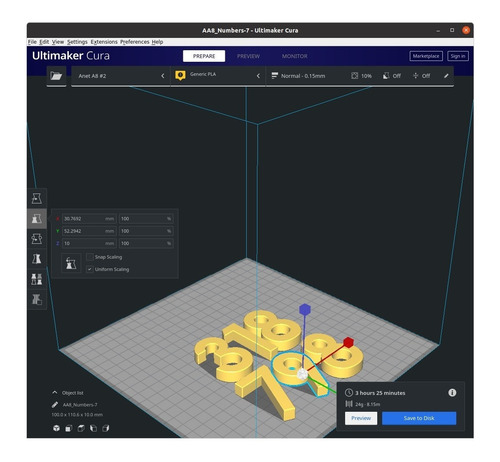
Task: Edit the Y scale percent field
Action: (146, 231)
